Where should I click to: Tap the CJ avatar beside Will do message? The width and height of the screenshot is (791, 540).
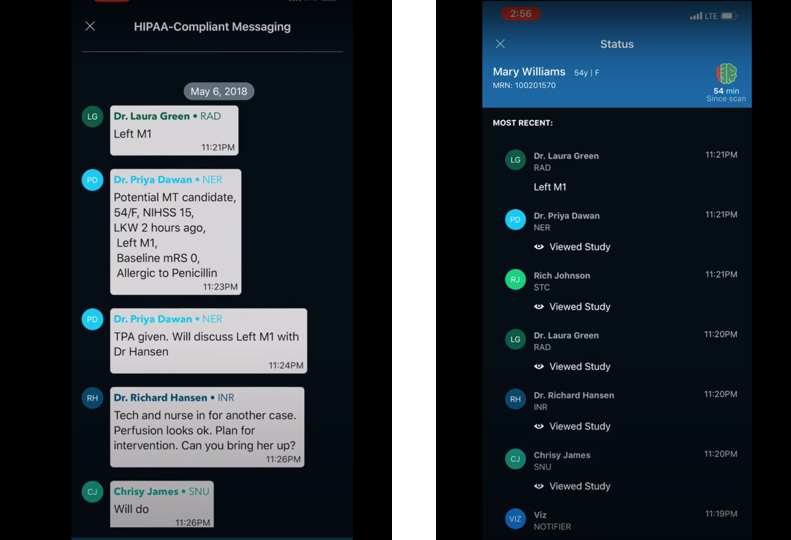coord(92,492)
